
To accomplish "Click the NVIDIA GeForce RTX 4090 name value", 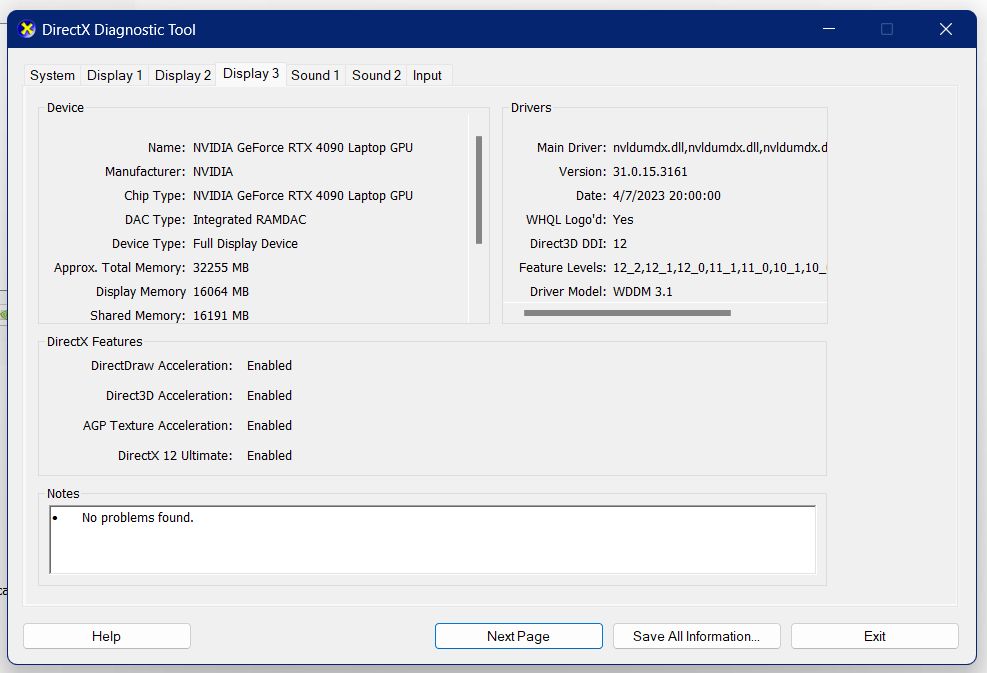I will [x=302, y=148].
